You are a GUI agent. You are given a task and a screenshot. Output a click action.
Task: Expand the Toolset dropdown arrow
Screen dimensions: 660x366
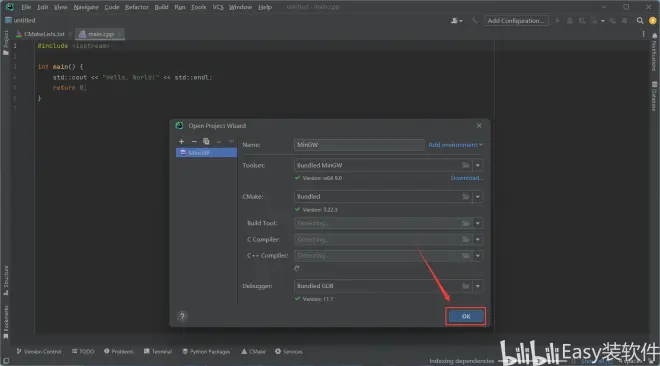coord(478,165)
